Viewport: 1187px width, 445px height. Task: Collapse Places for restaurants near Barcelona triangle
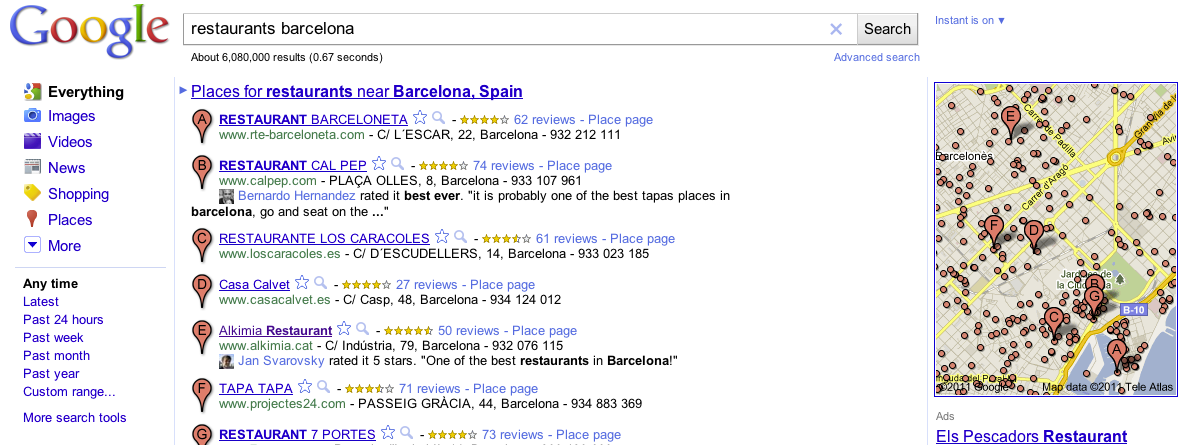pos(182,91)
